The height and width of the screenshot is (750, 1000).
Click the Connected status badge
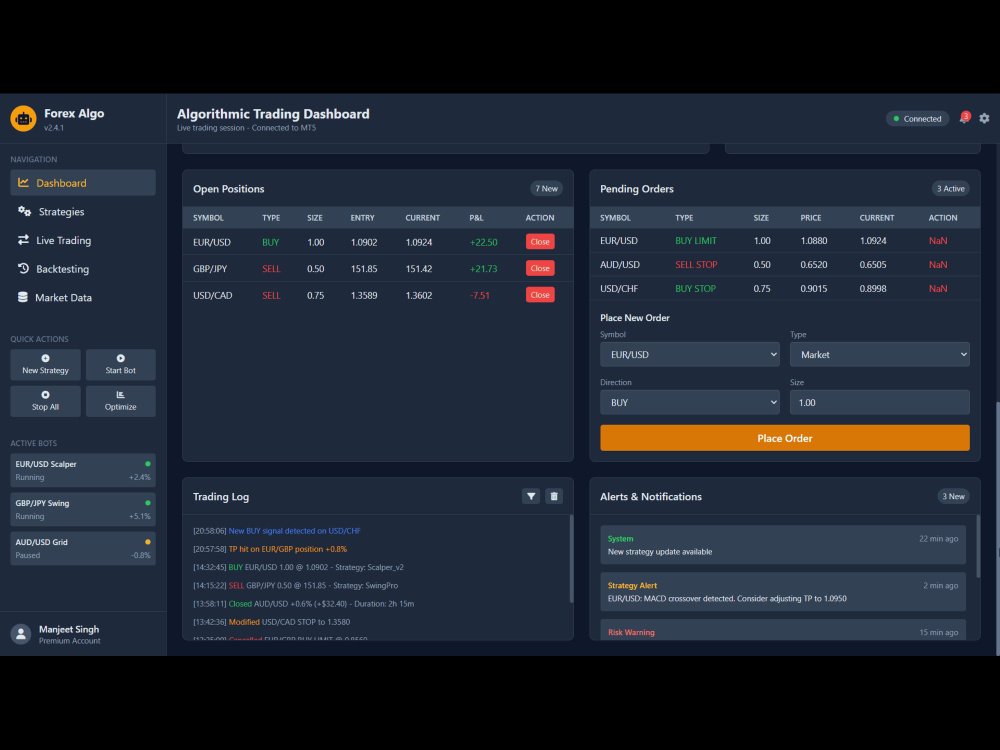(x=917, y=119)
